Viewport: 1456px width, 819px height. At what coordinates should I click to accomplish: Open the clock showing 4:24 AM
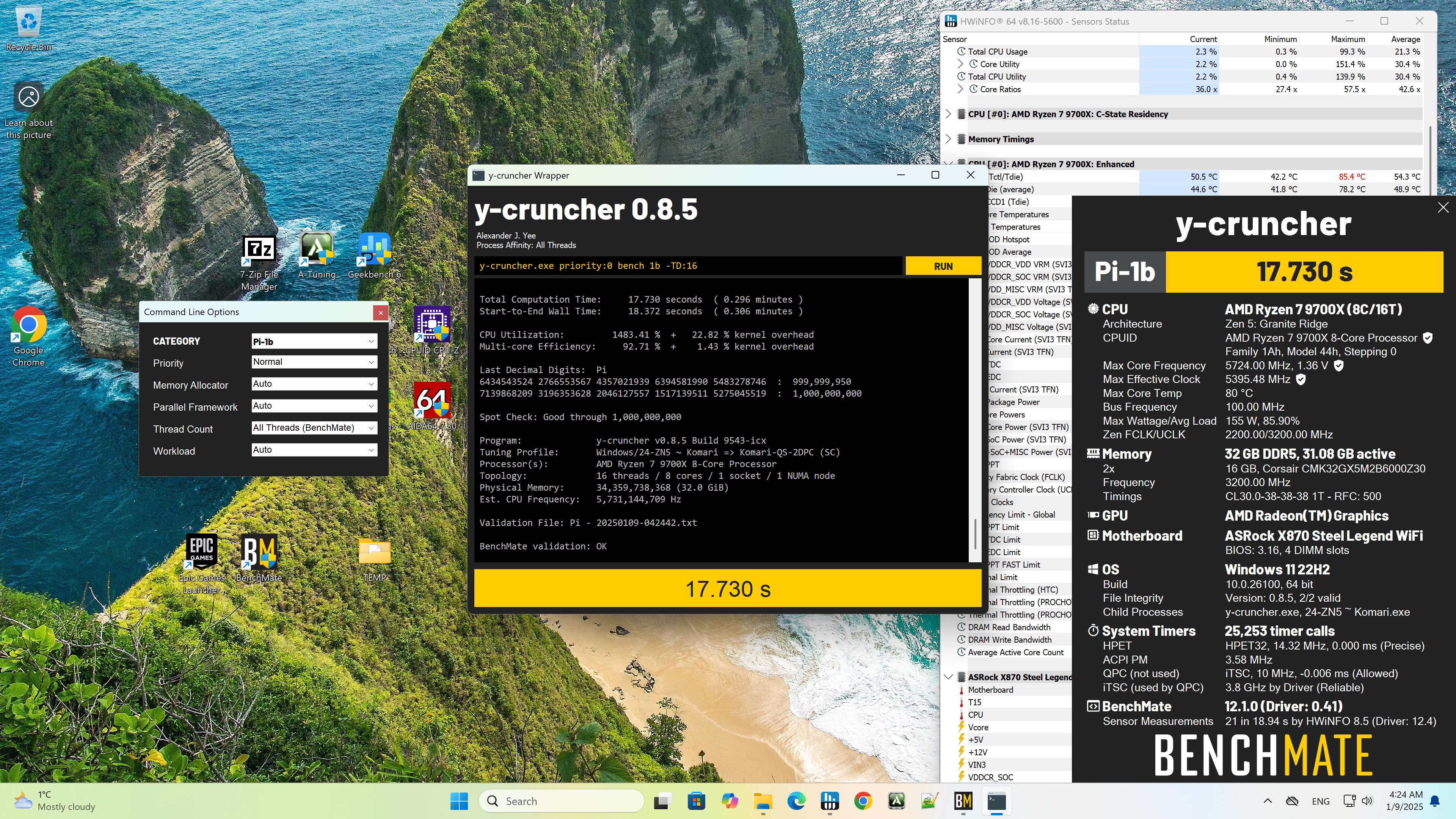(1404, 801)
